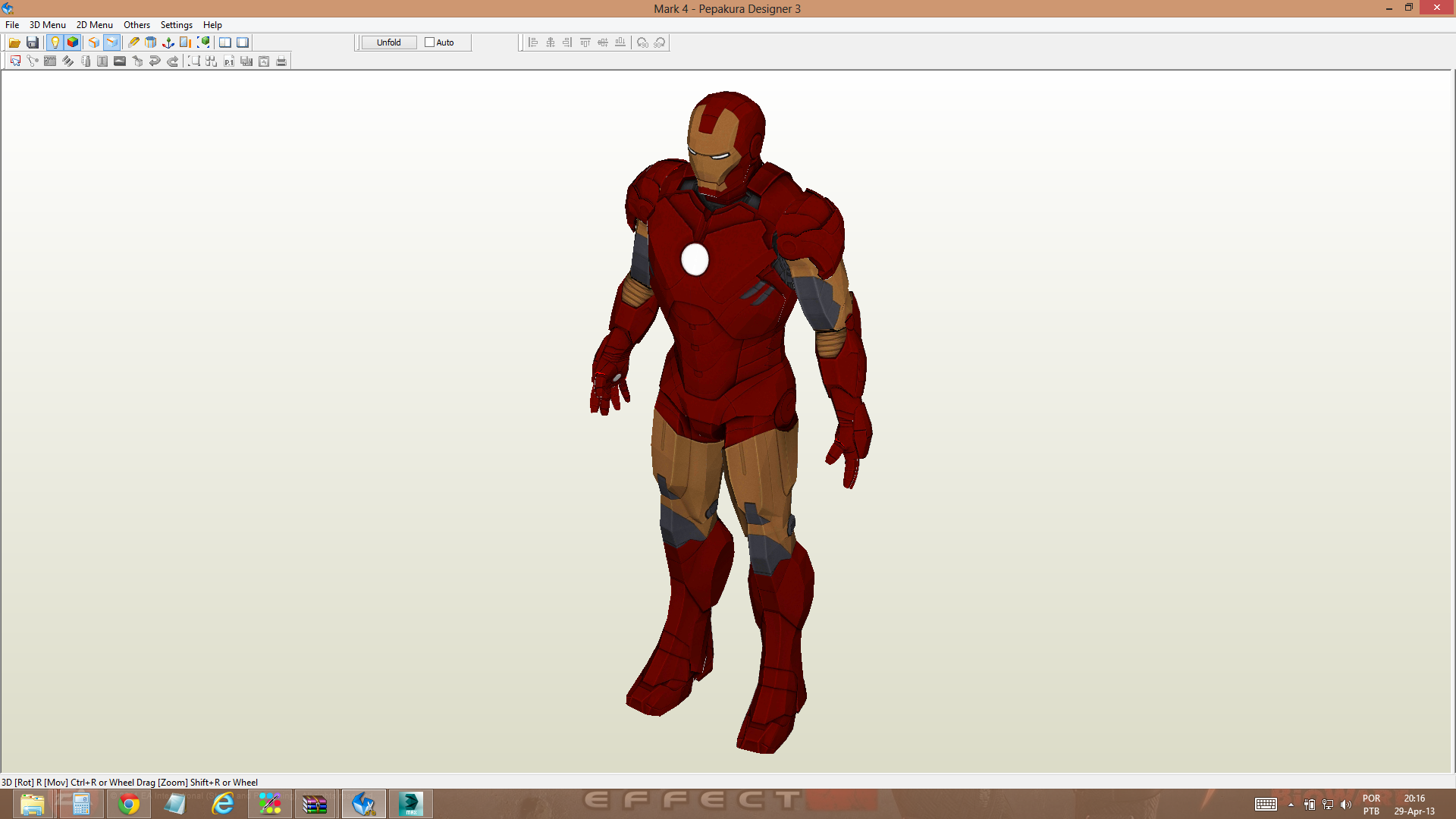1456x819 pixels.
Task: Click the 3D axis orientation icon
Action: click(x=168, y=42)
